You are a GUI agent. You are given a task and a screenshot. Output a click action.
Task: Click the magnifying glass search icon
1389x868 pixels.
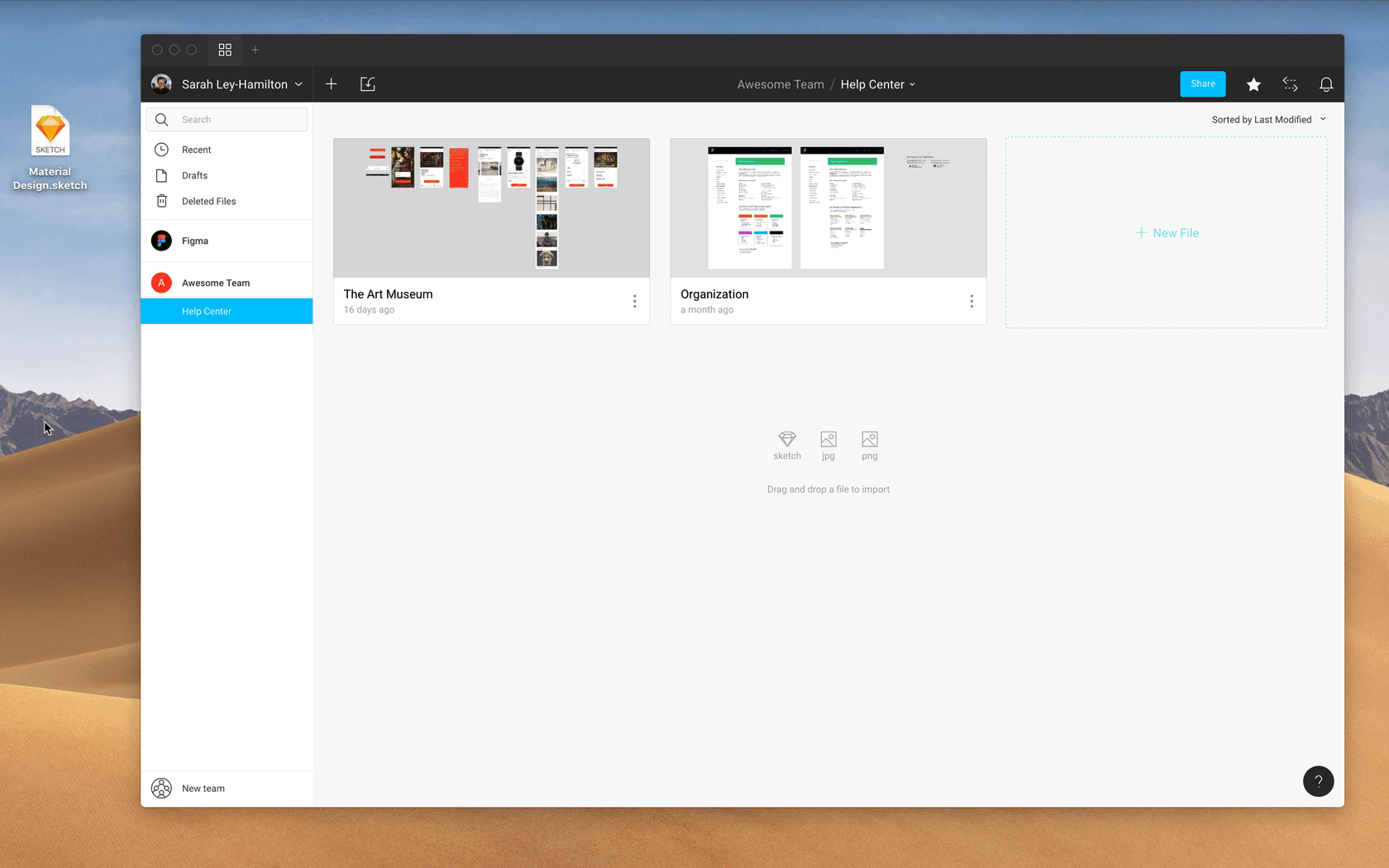162,119
